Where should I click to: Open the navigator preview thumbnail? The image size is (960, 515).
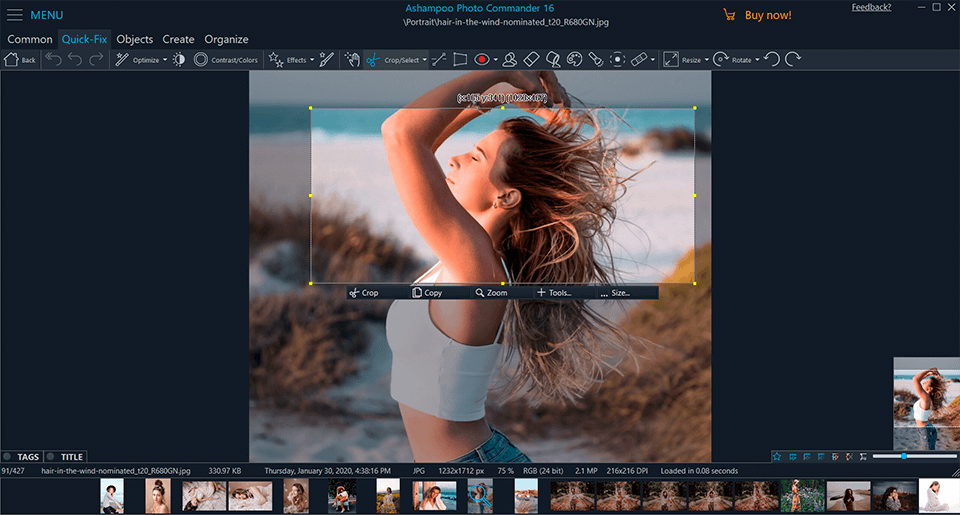(926, 404)
